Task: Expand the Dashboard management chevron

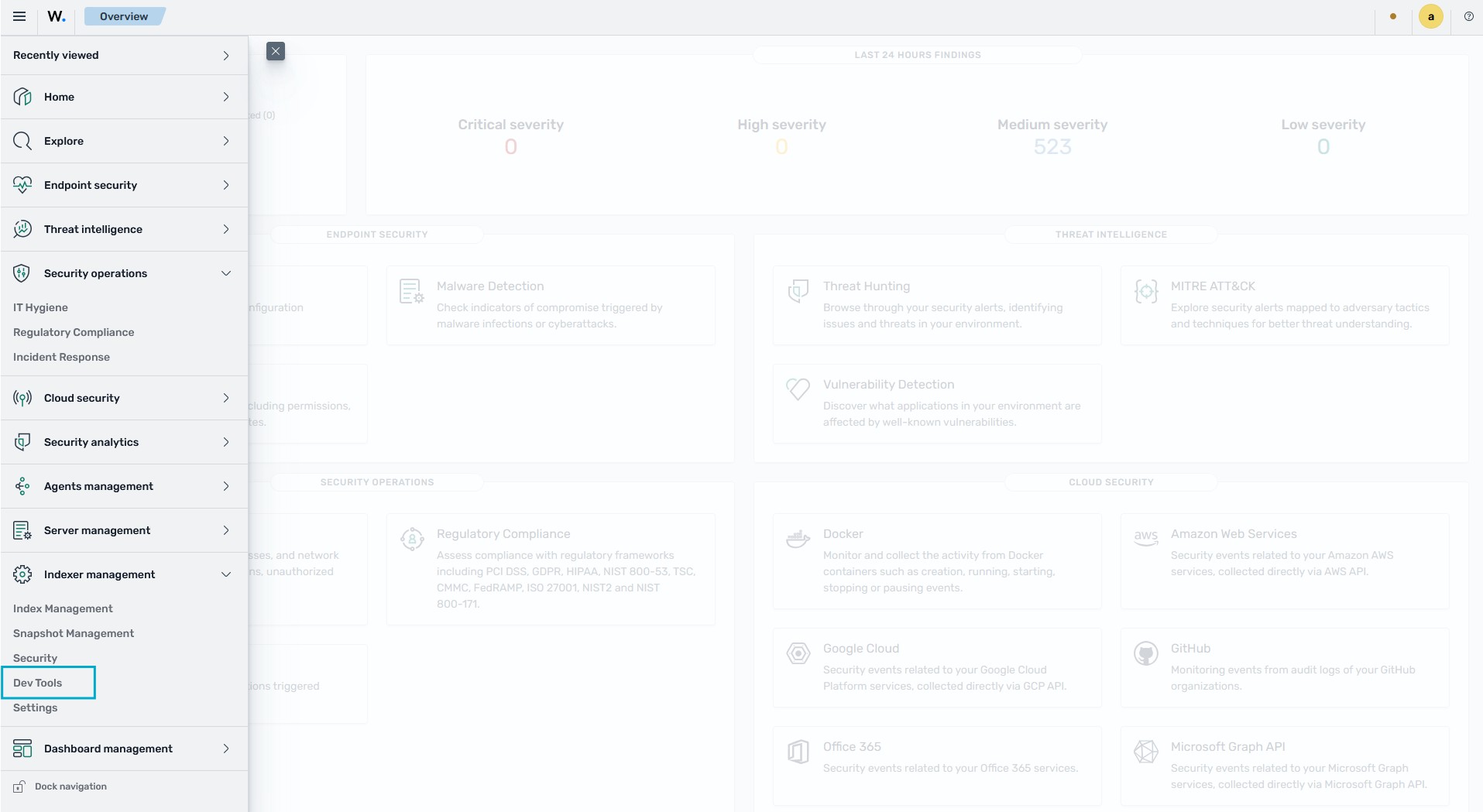Action: click(226, 749)
